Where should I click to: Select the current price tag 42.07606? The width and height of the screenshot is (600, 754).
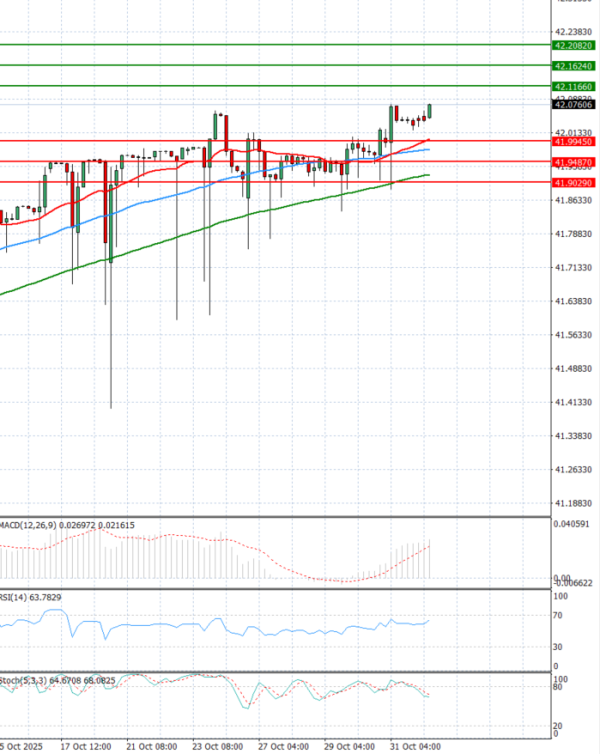pyautogui.click(x=573, y=104)
